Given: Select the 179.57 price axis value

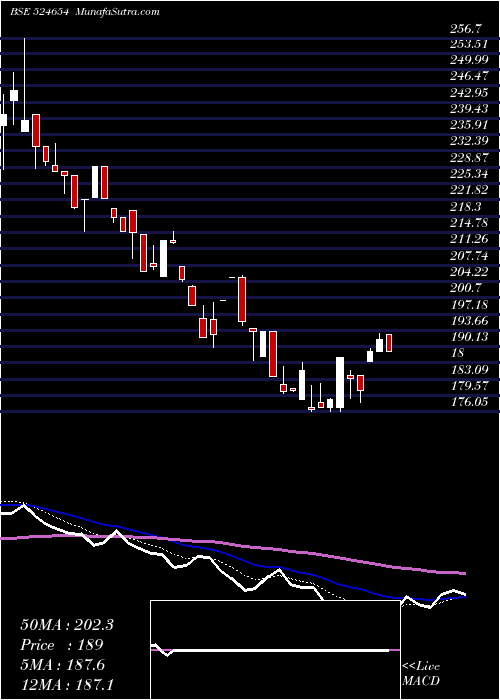Looking at the screenshot, I should [x=469, y=385].
